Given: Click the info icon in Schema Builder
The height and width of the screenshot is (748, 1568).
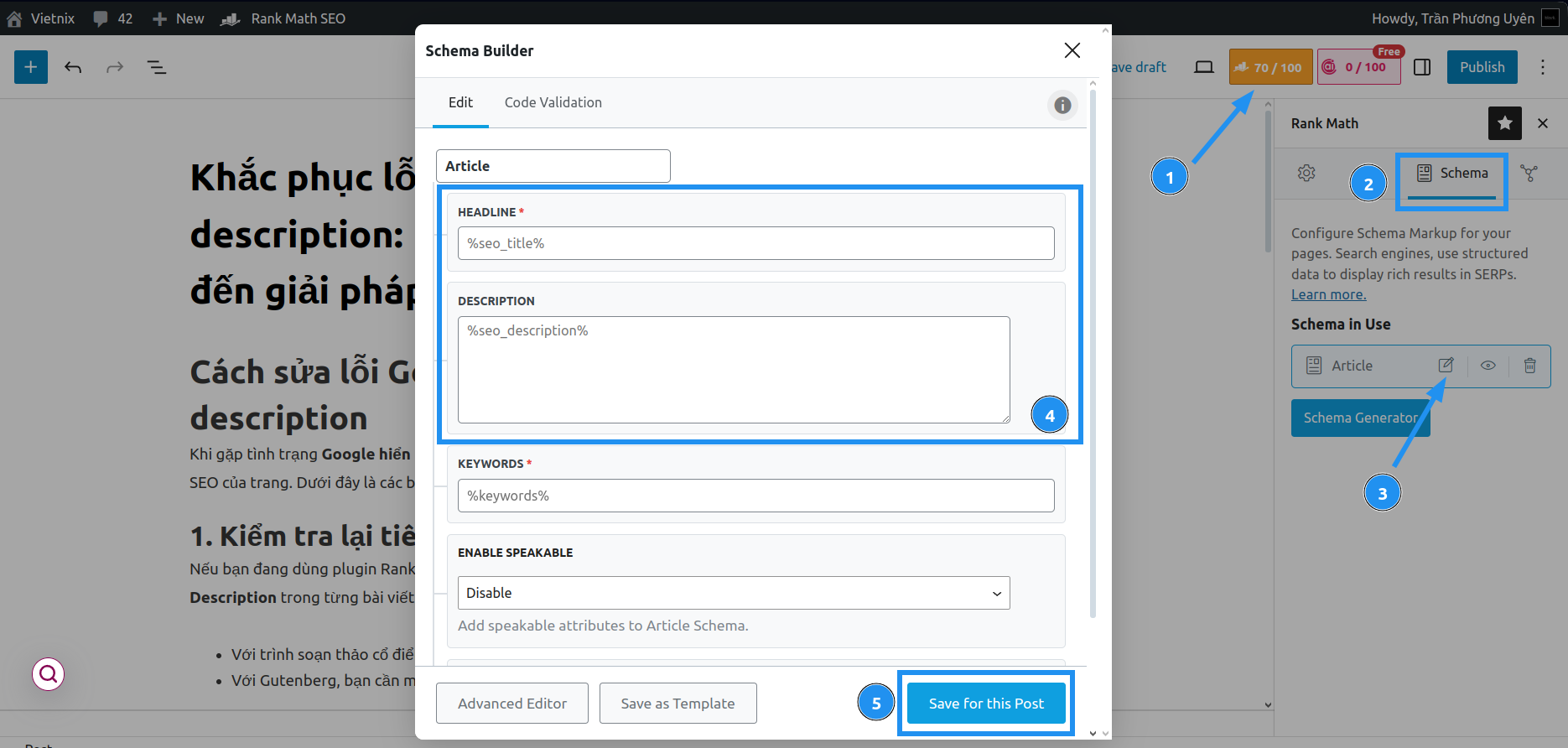Looking at the screenshot, I should coord(1062,105).
